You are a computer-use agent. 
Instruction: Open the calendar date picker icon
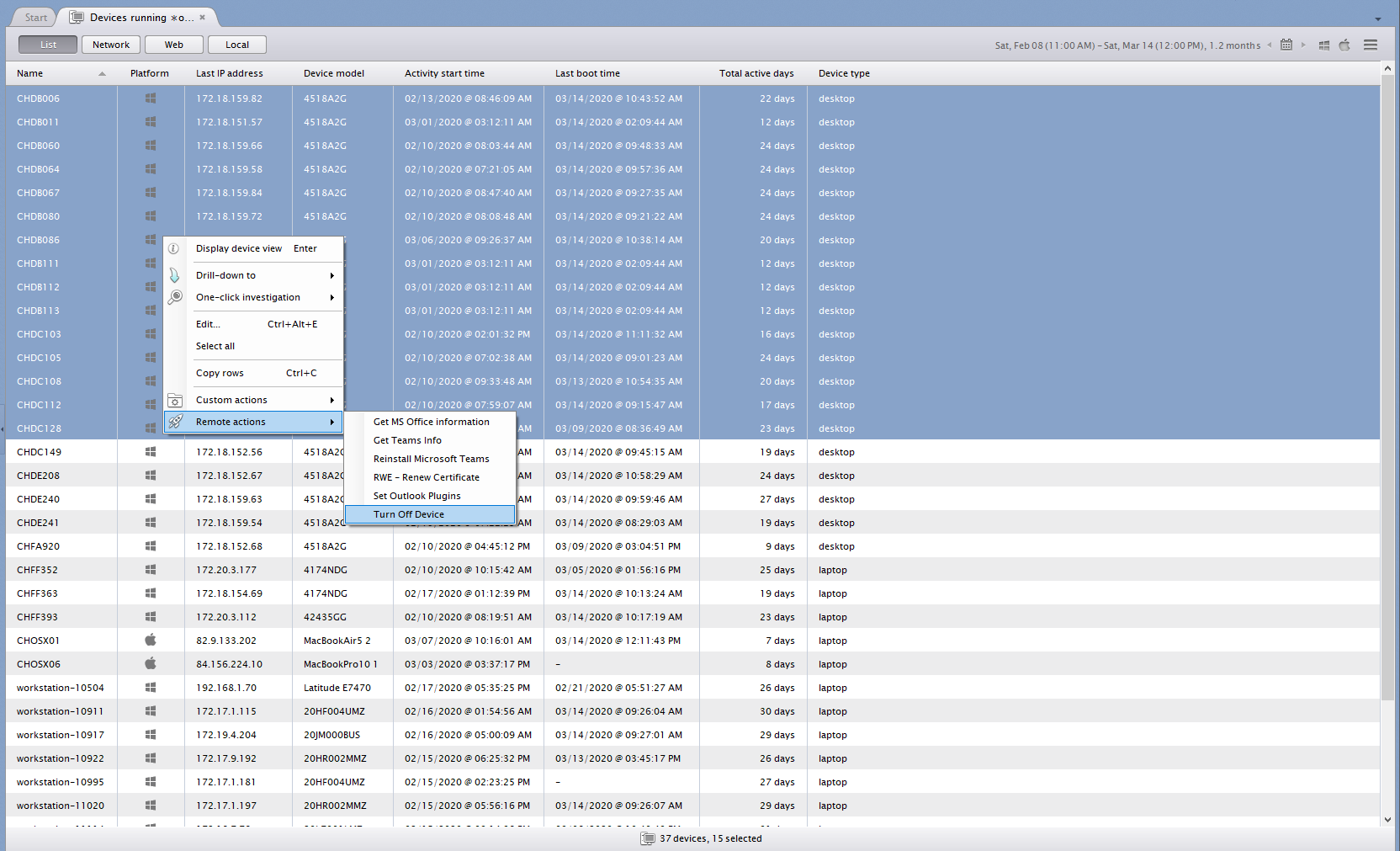1286,45
